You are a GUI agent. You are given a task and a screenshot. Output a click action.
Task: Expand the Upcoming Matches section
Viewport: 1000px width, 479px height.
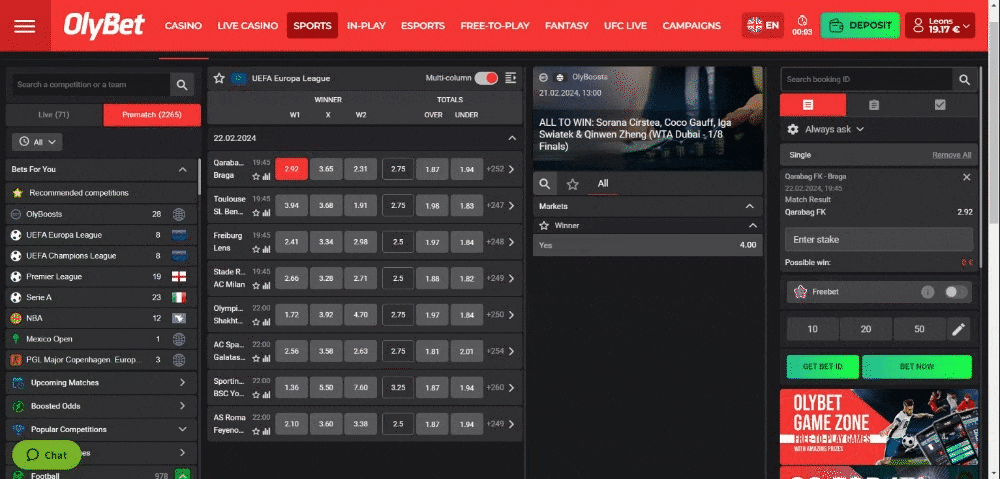182,382
